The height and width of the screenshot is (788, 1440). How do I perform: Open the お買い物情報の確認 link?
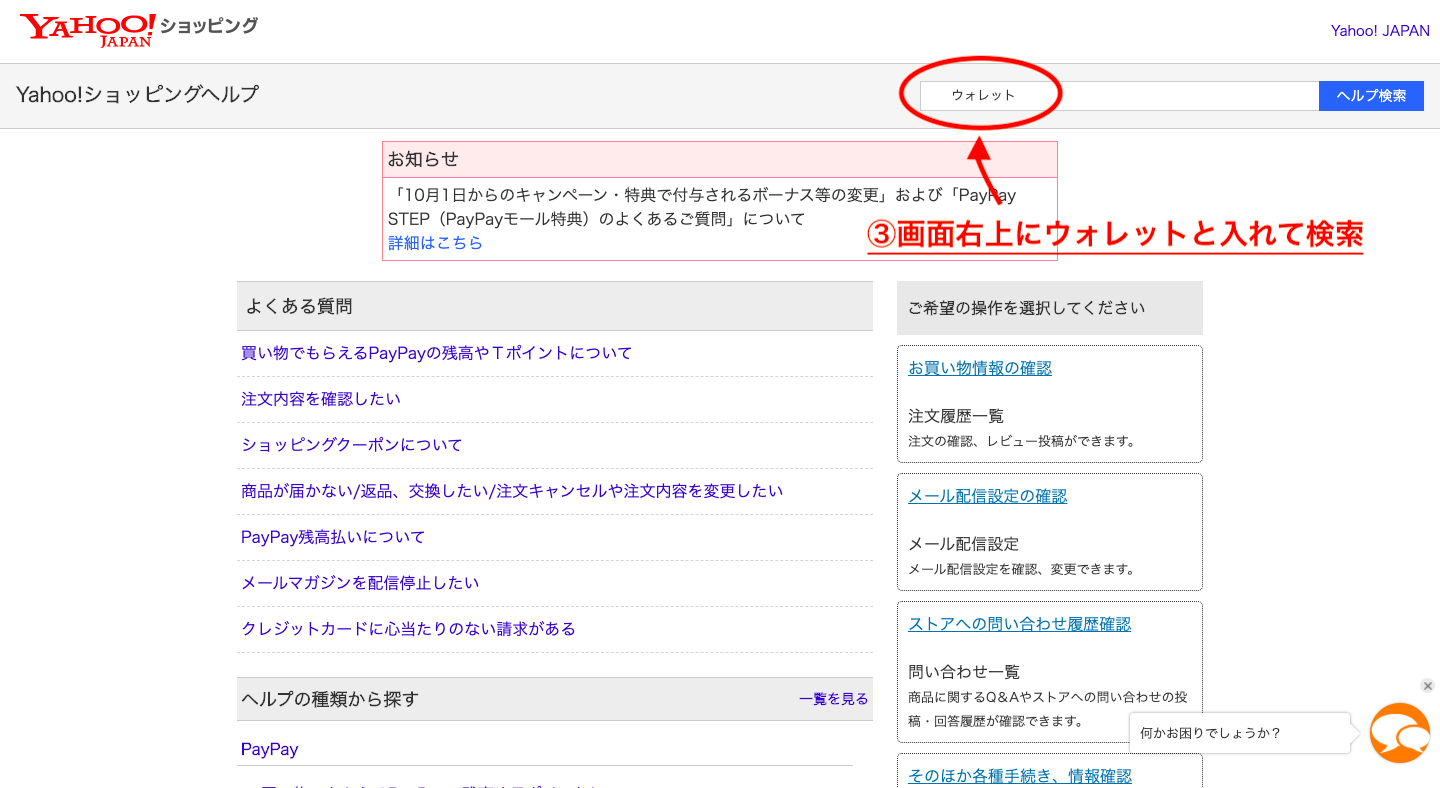(980, 368)
